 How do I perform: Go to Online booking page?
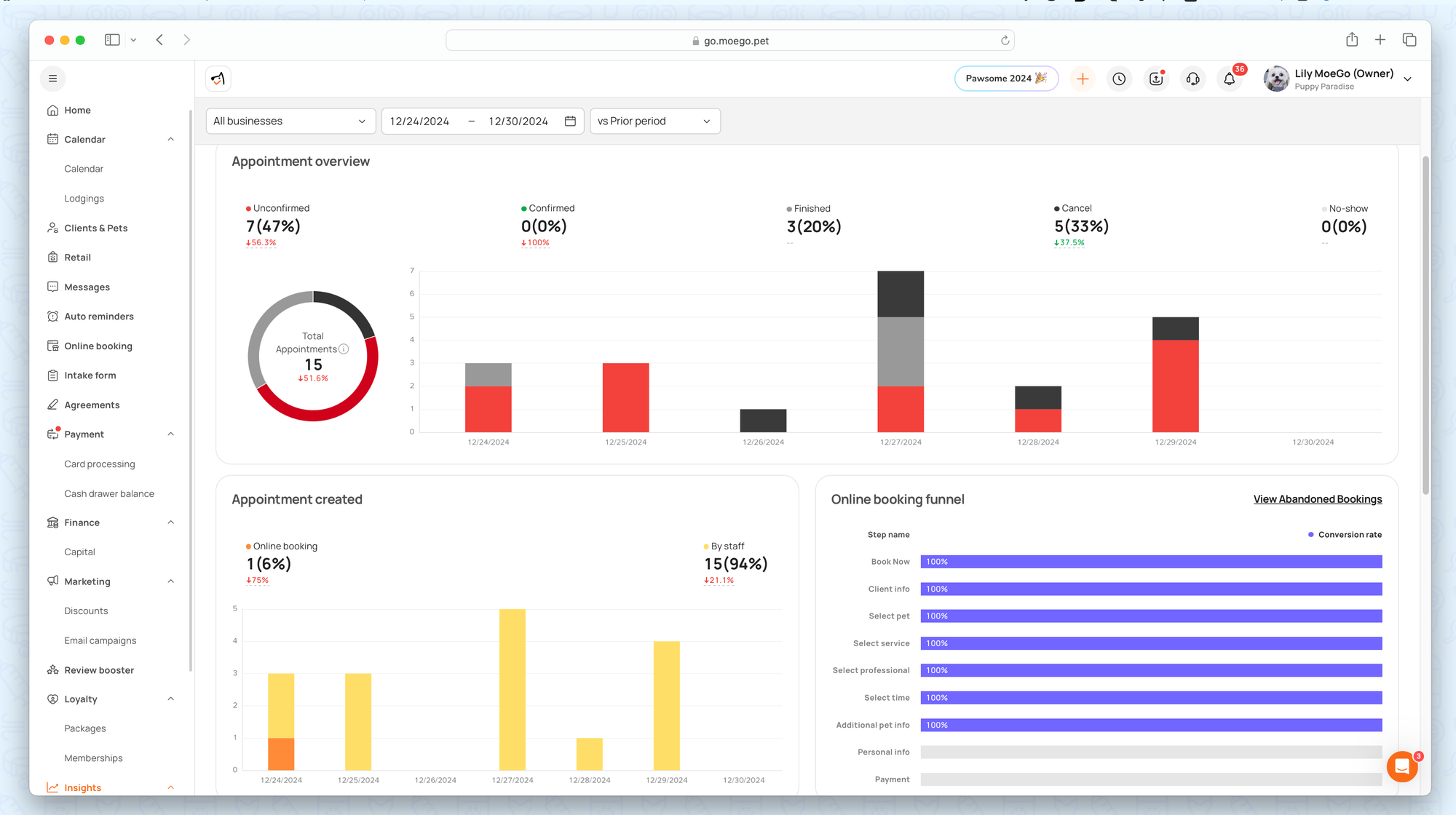[98, 346]
